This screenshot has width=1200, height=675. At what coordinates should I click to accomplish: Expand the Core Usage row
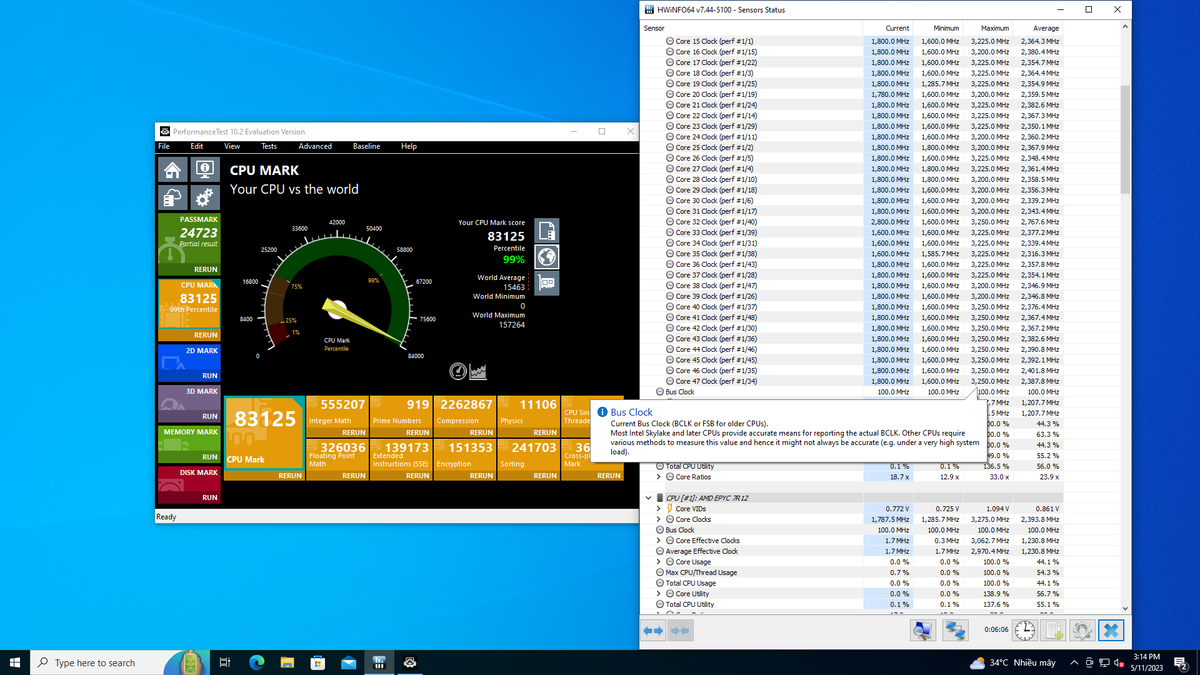(658, 561)
